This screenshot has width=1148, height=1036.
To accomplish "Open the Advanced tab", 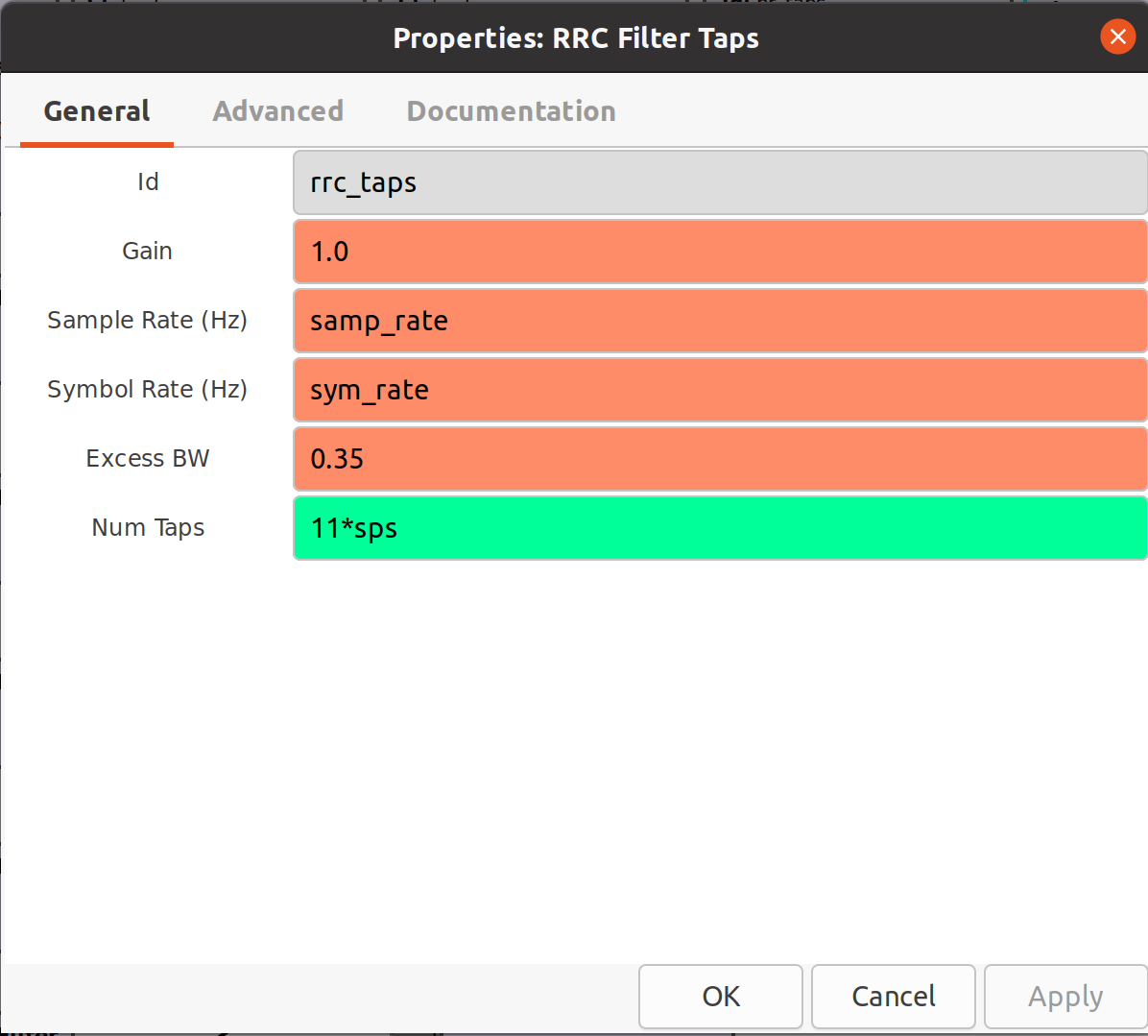I will point(277,111).
